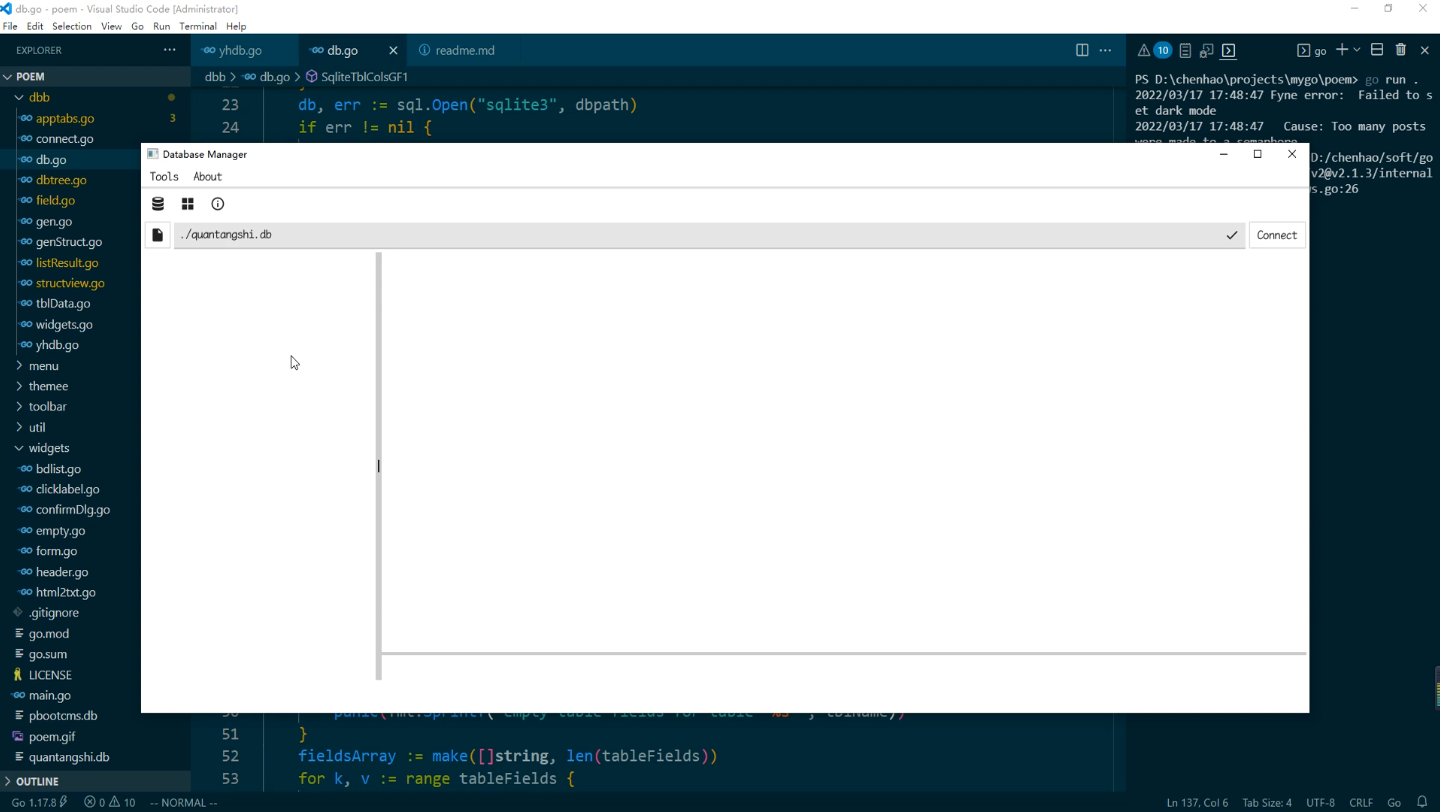The height and width of the screenshot is (812, 1440).
Task: Click the split editor icon in VS Code
Action: tap(1082, 50)
